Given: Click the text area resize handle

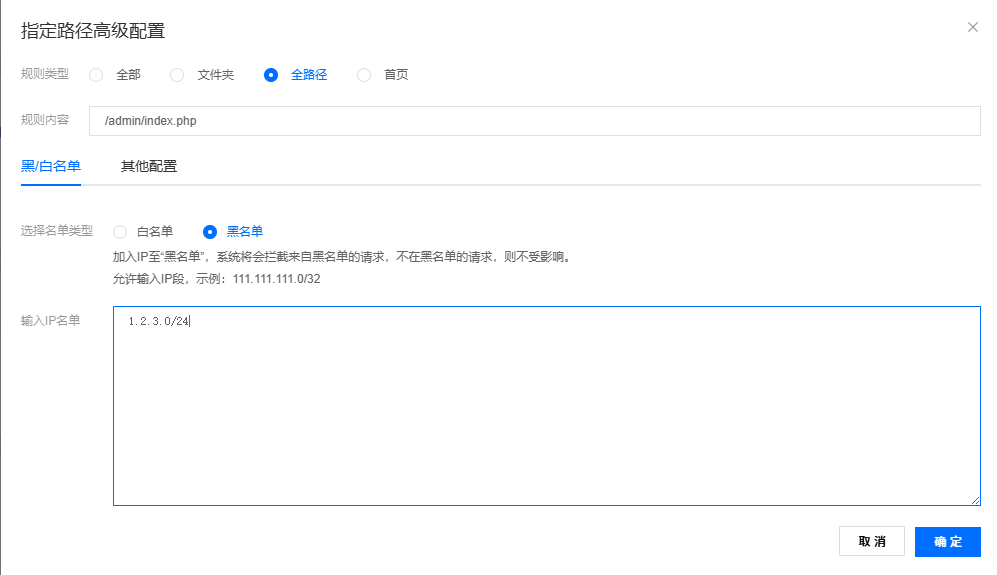Looking at the screenshot, I should click(x=975, y=500).
